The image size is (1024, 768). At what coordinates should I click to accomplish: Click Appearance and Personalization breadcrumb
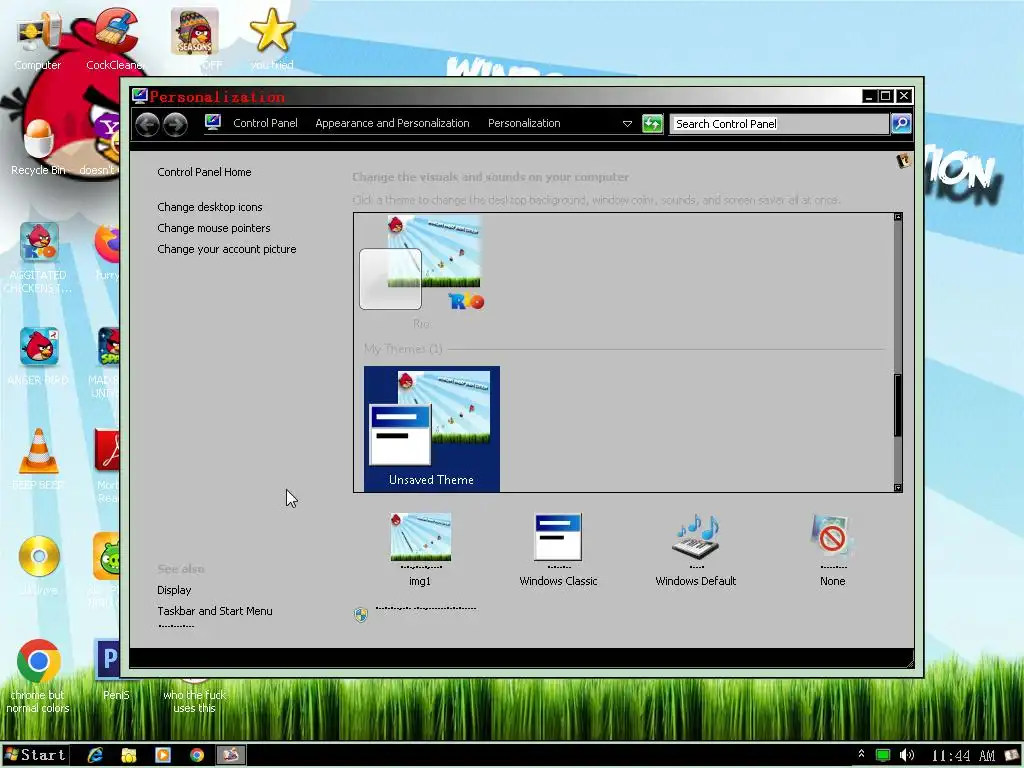(392, 123)
